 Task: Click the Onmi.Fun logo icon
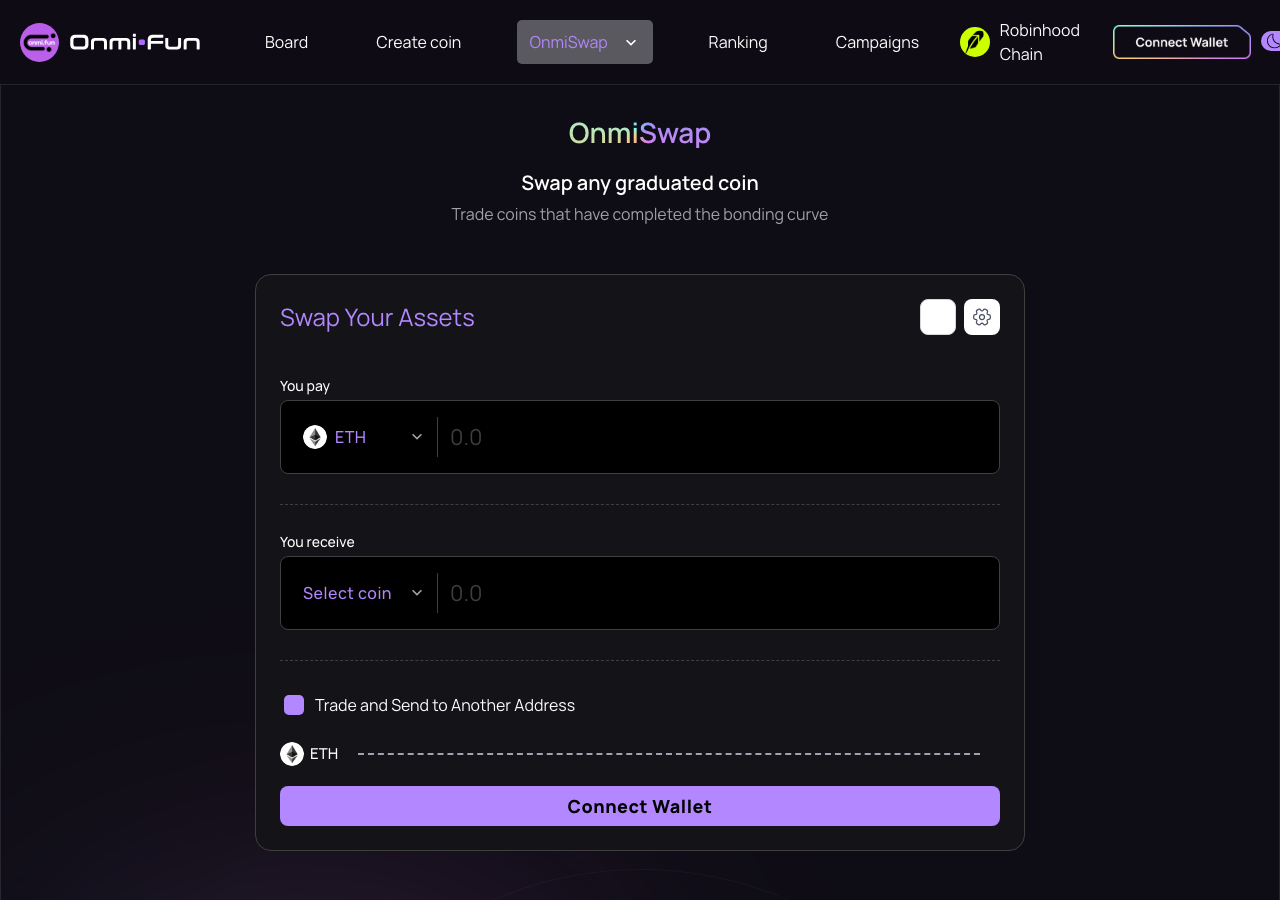[x=40, y=42]
